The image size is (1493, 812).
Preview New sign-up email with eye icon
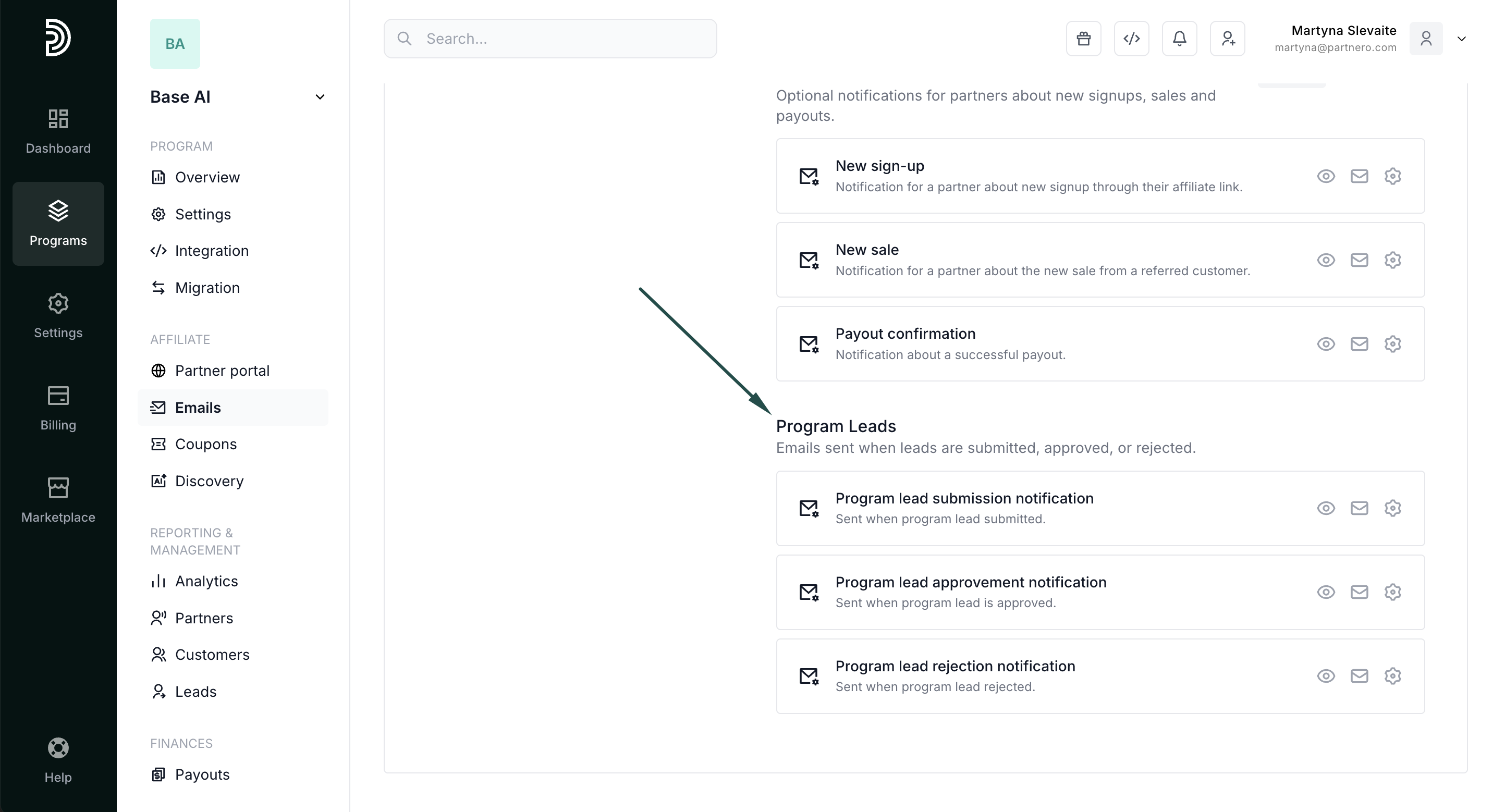click(x=1326, y=176)
